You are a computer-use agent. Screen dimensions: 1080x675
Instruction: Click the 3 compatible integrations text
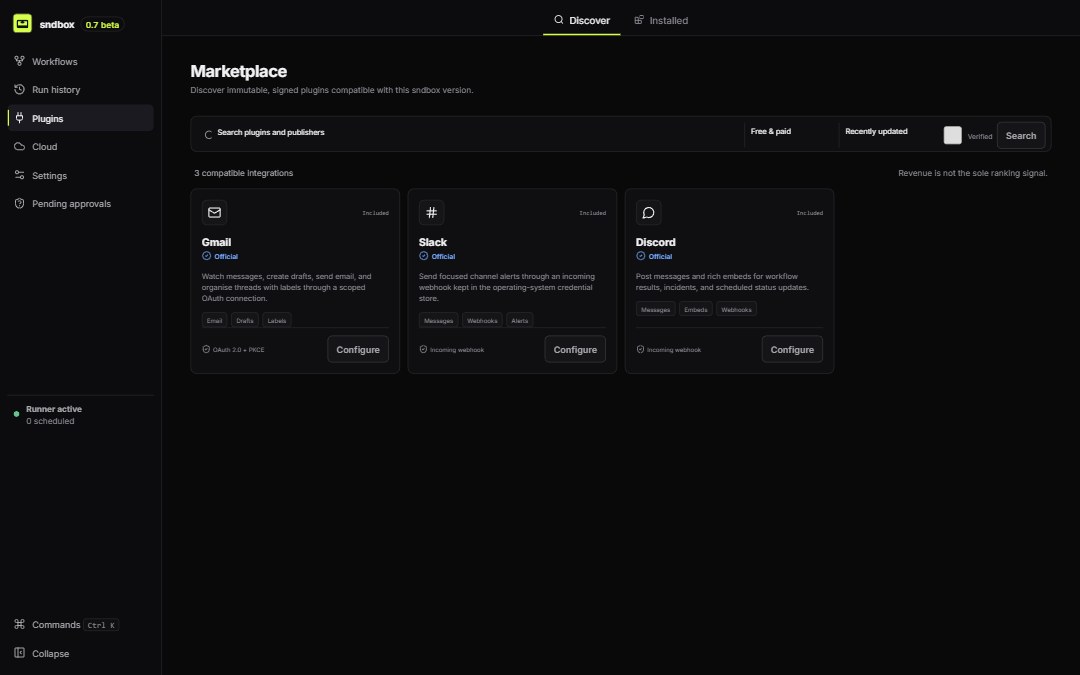click(x=243, y=173)
